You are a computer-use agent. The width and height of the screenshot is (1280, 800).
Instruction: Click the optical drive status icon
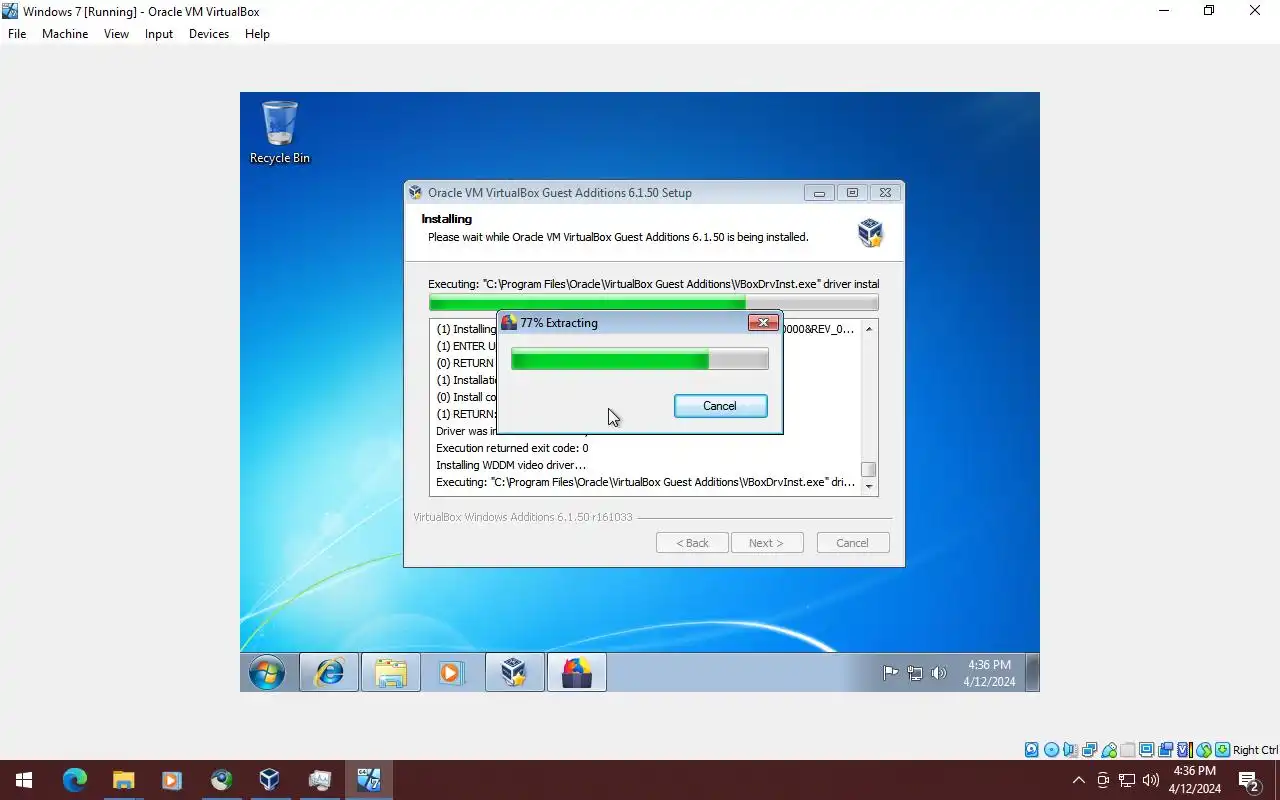point(1051,750)
